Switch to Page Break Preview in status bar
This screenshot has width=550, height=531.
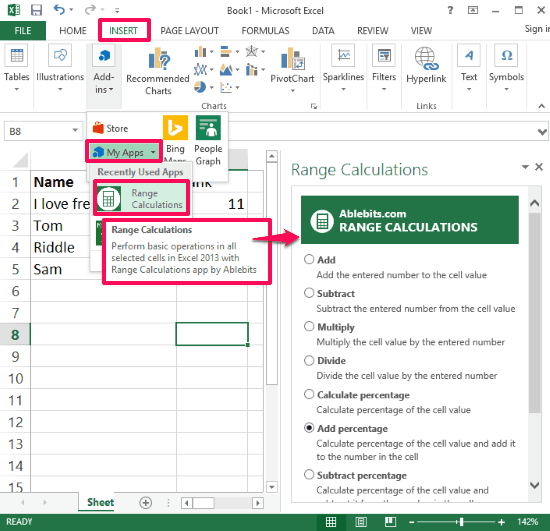pyautogui.click(x=390, y=522)
